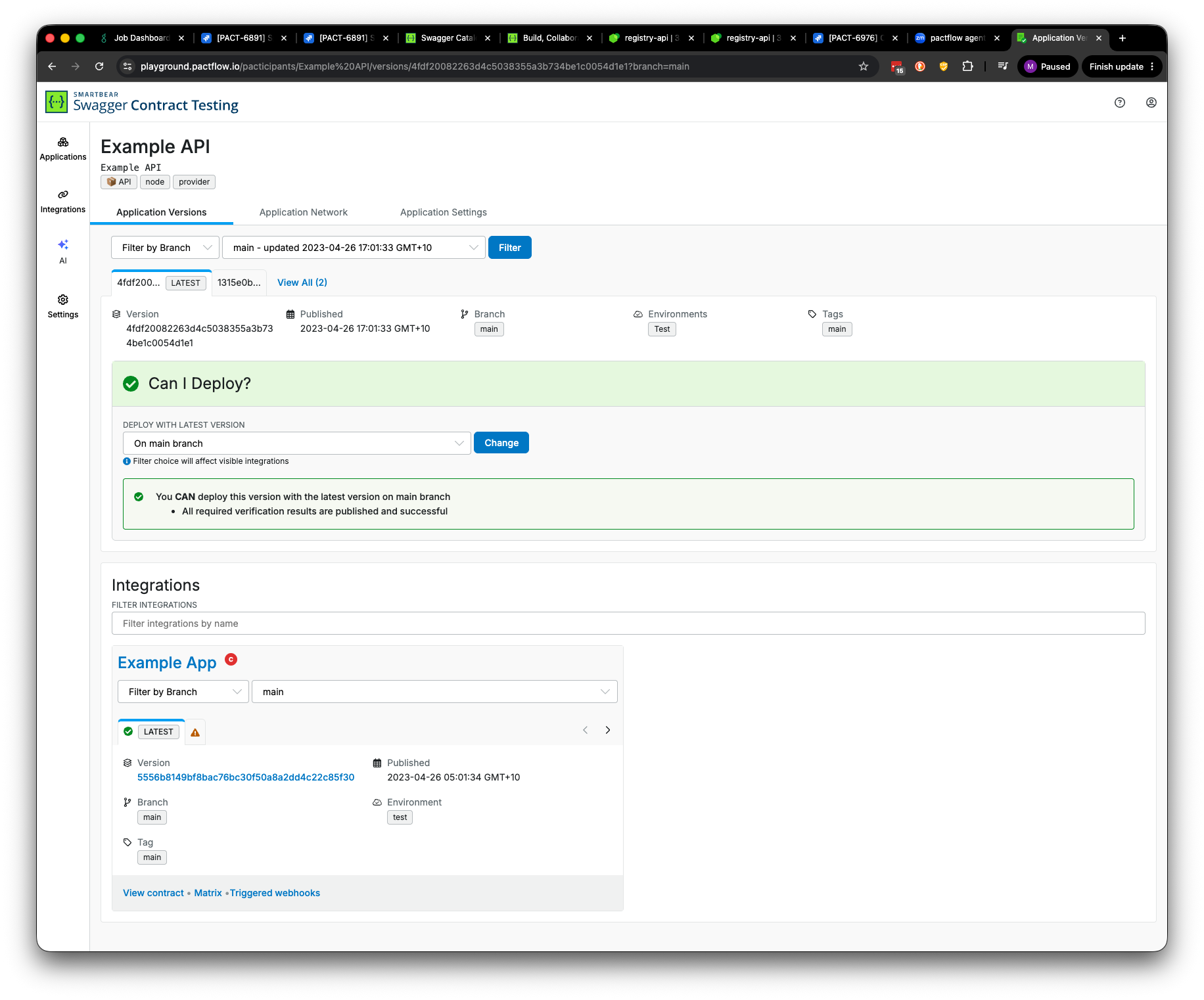The width and height of the screenshot is (1204, 1000).
Task: Click the browser address bar URL
Action: click(415, 66)
